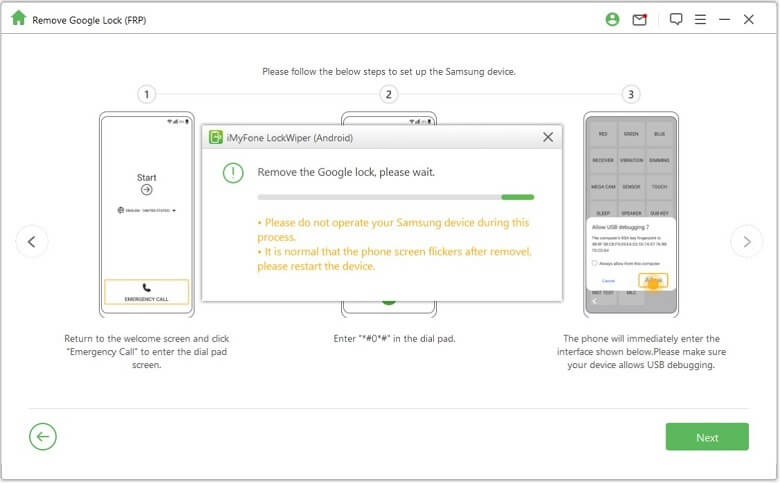Expand the English United States language dropdown
780x483 pixels.
(146, 211)
